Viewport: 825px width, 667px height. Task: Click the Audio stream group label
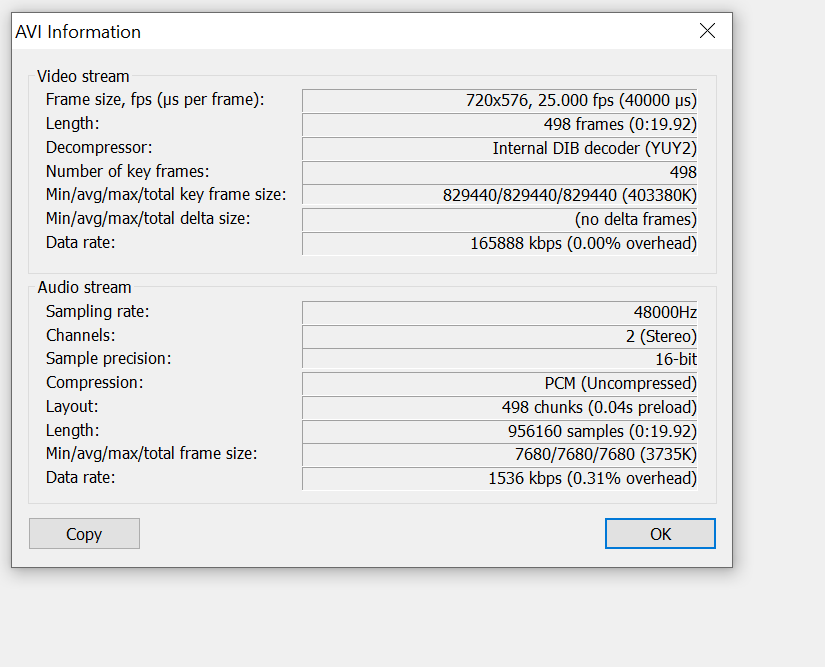[x=84, y=288]
